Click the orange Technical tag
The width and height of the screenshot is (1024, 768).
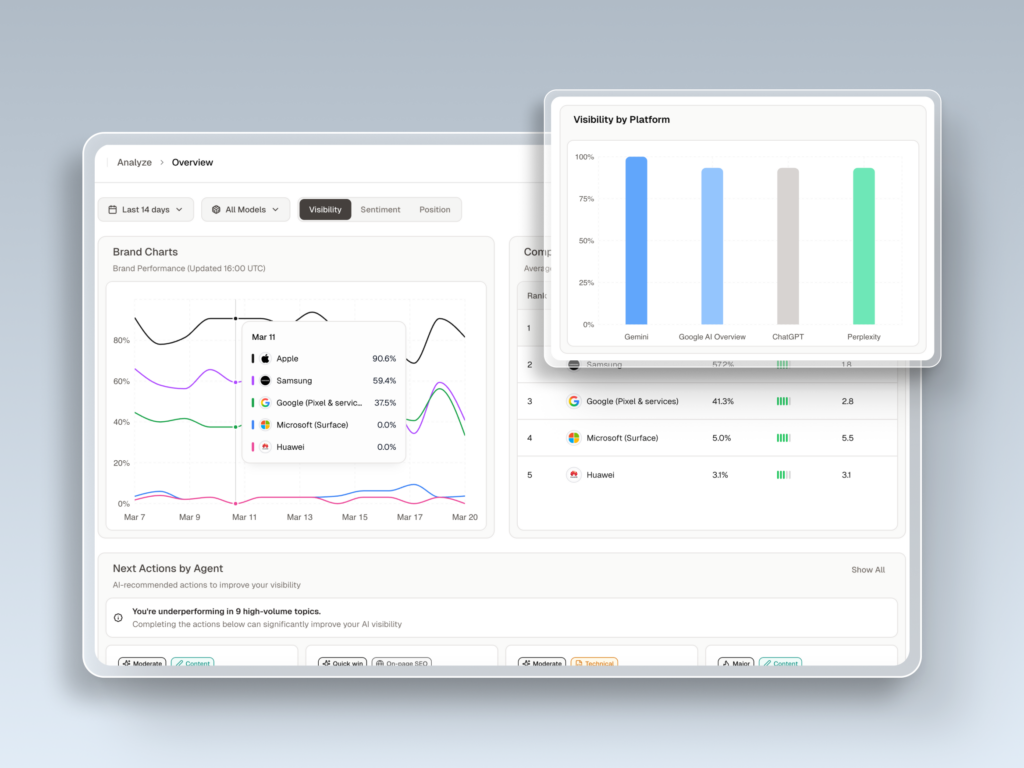pyautogui.click(x=594, y=662)
